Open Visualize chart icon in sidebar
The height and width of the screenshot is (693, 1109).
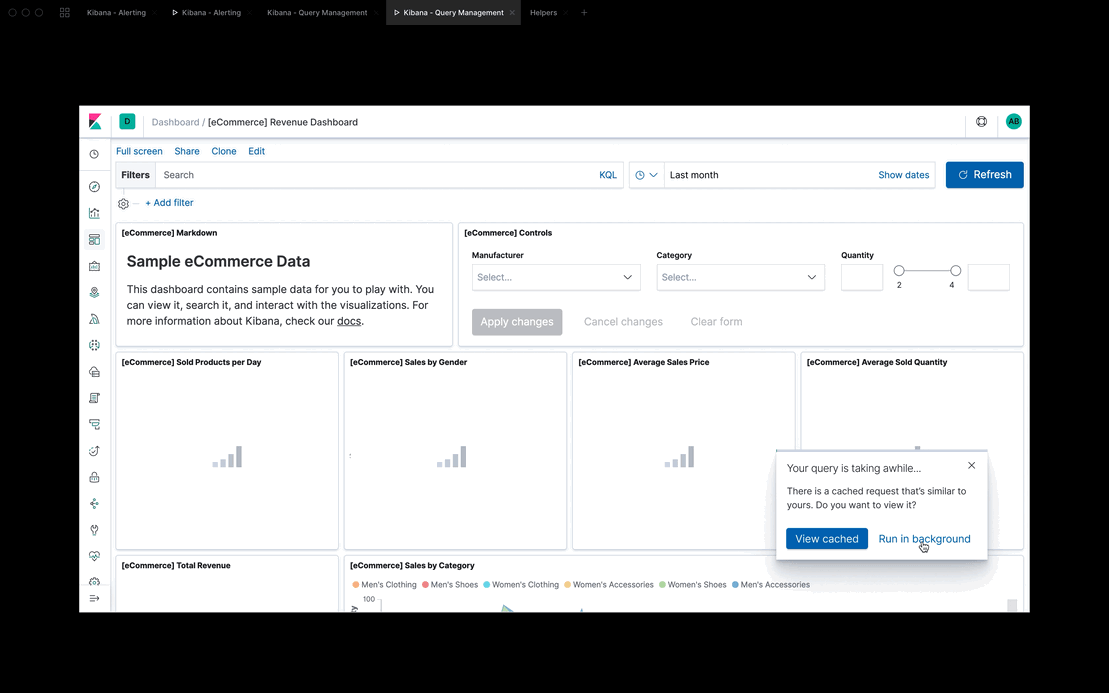tap(94, 213)
